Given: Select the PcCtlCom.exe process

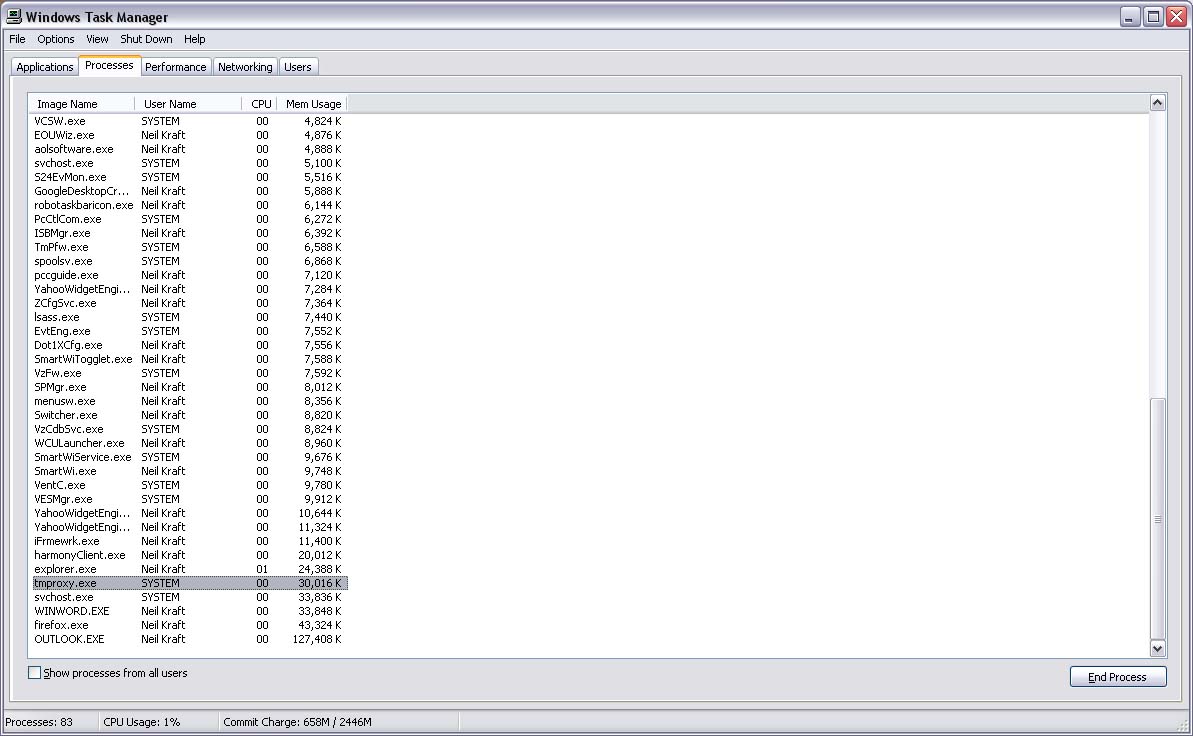Looking at the screenshot, I should (x=190, y=219).
